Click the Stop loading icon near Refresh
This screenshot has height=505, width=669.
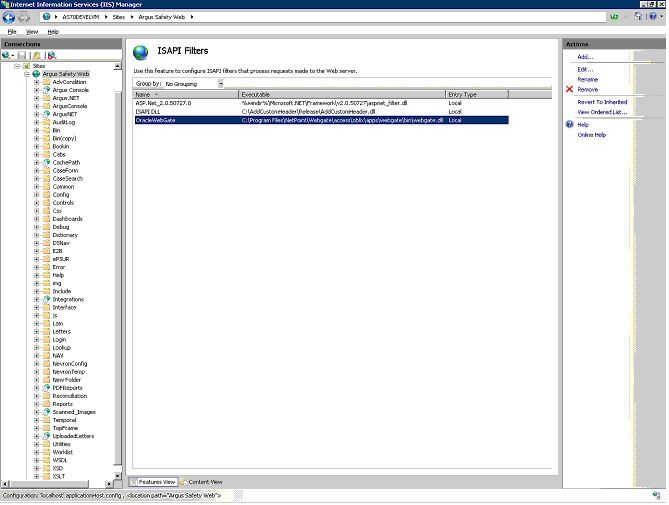[626, 17]
